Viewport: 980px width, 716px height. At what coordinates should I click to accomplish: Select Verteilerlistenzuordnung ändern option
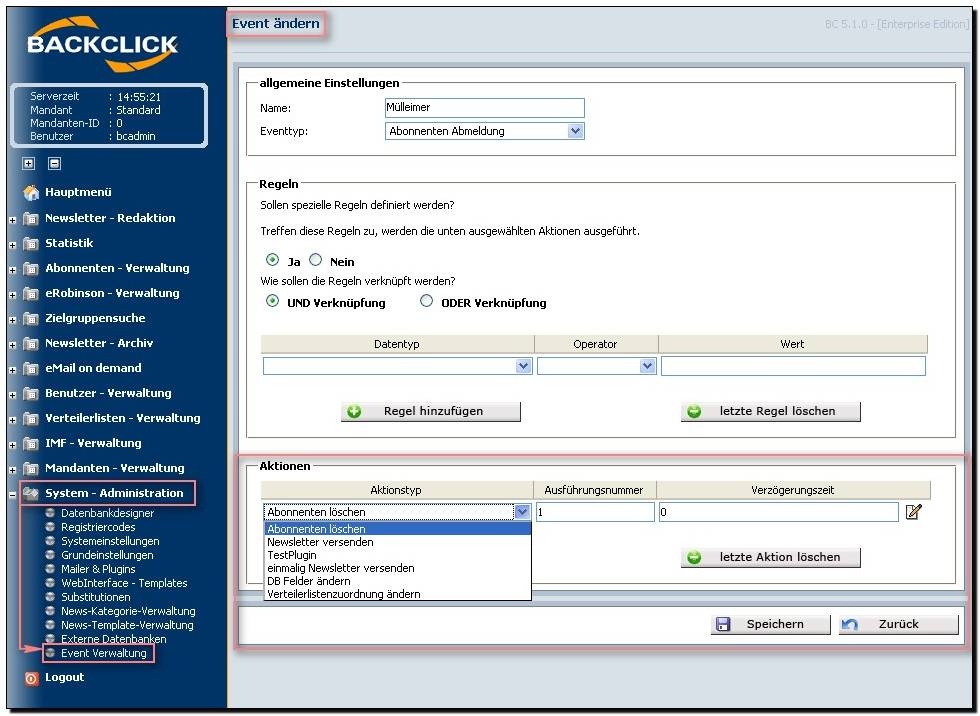coord(398,594)
